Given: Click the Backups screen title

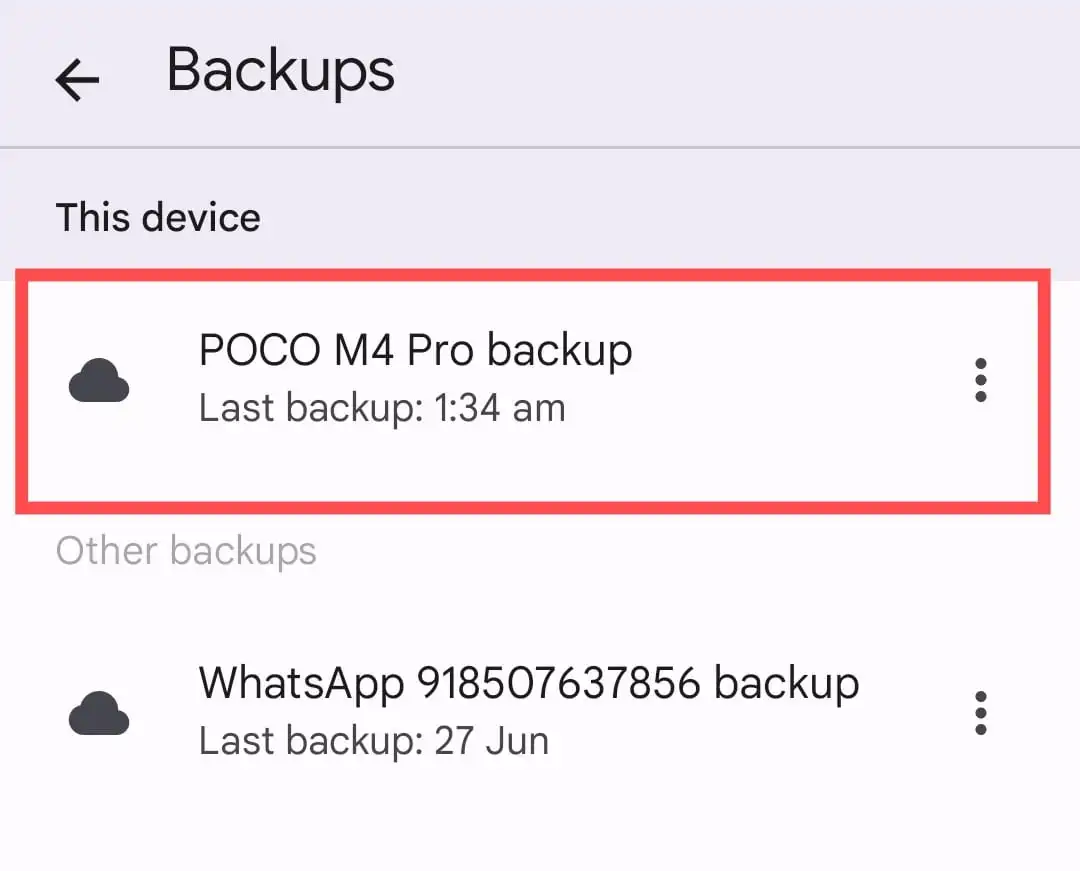Looking at the screenshot, I should pos(281,70).
